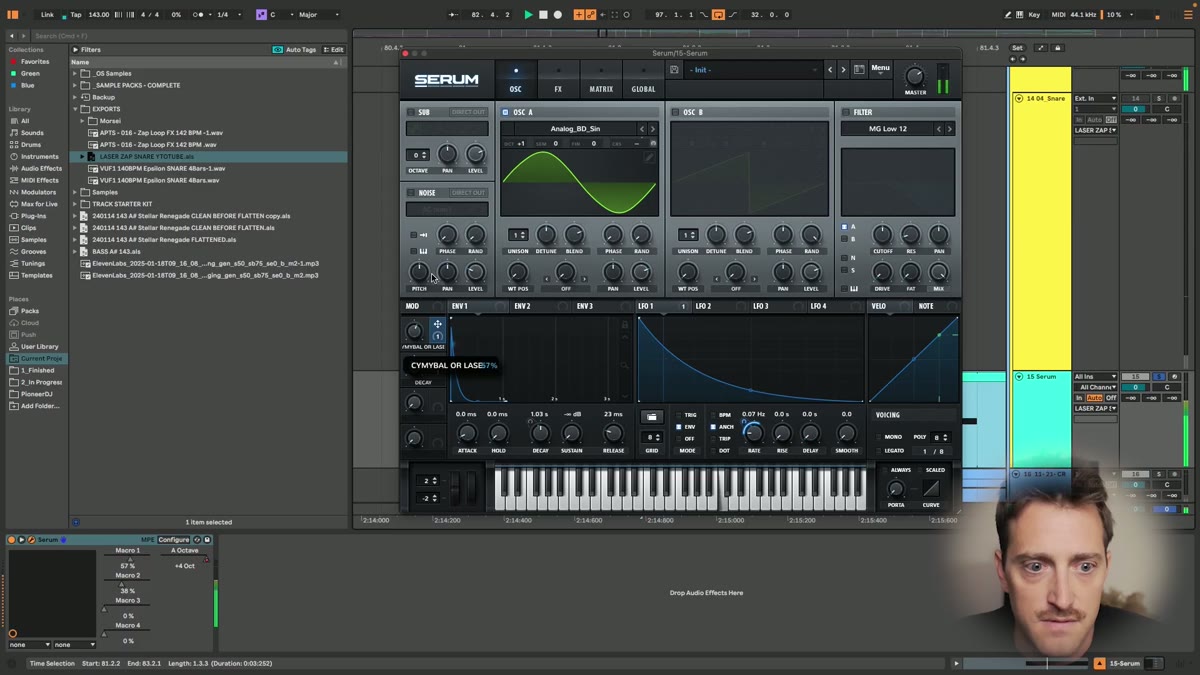Open Serum preset browser icon beside Menu
Viewport: 1200px width, 675px height.
(859, 70)
